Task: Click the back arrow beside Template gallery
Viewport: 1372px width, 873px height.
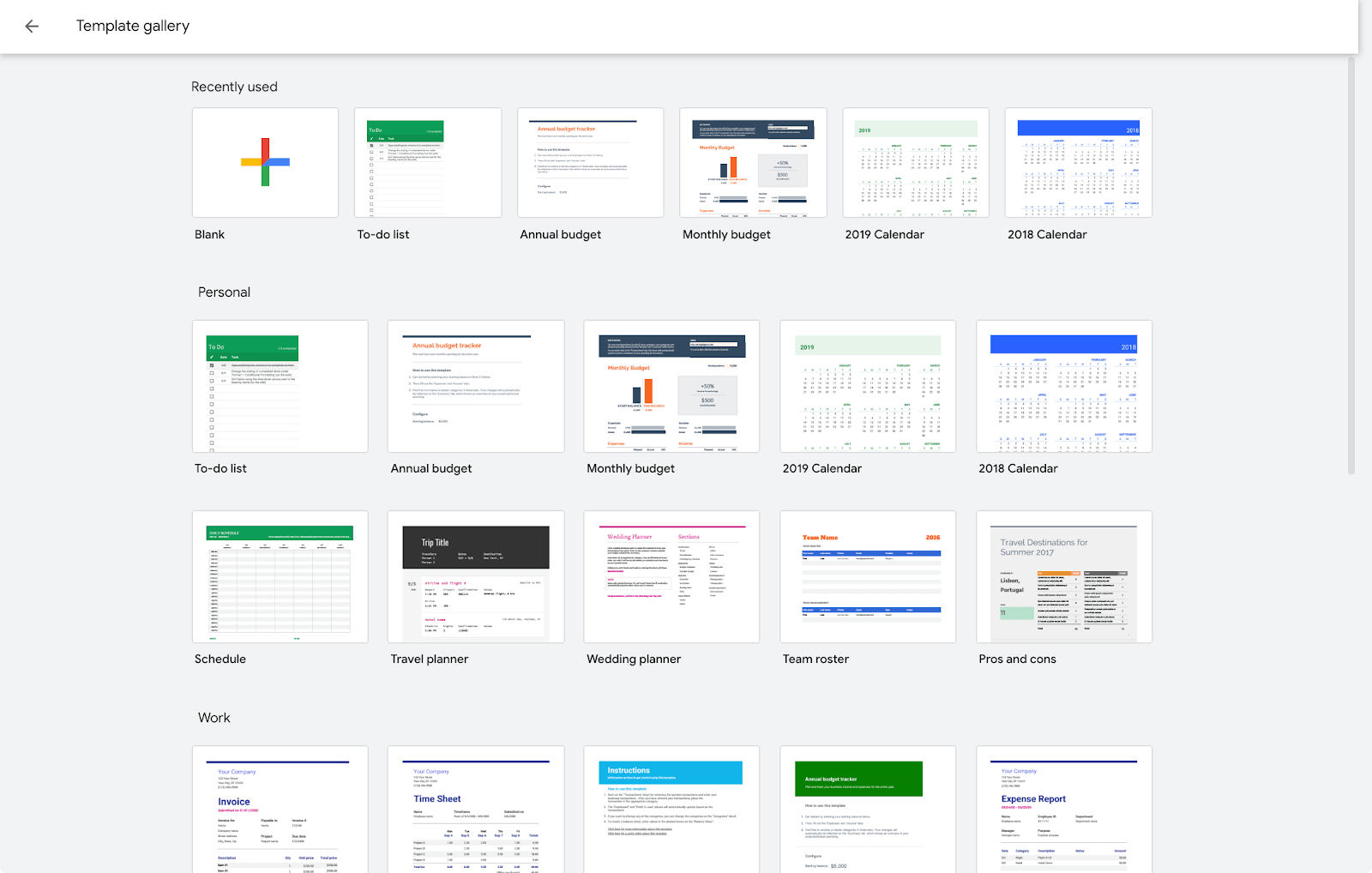Action: (32, 27)
